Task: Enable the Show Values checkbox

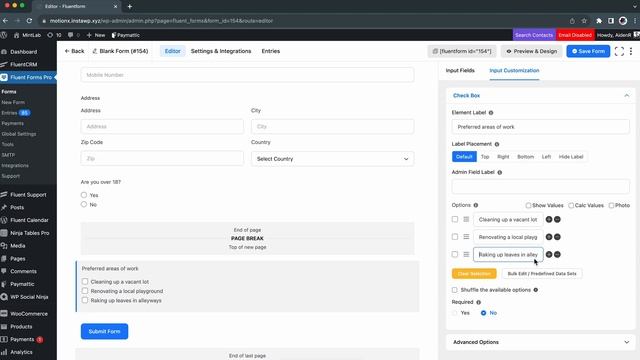Action: [x=528, y=205]
